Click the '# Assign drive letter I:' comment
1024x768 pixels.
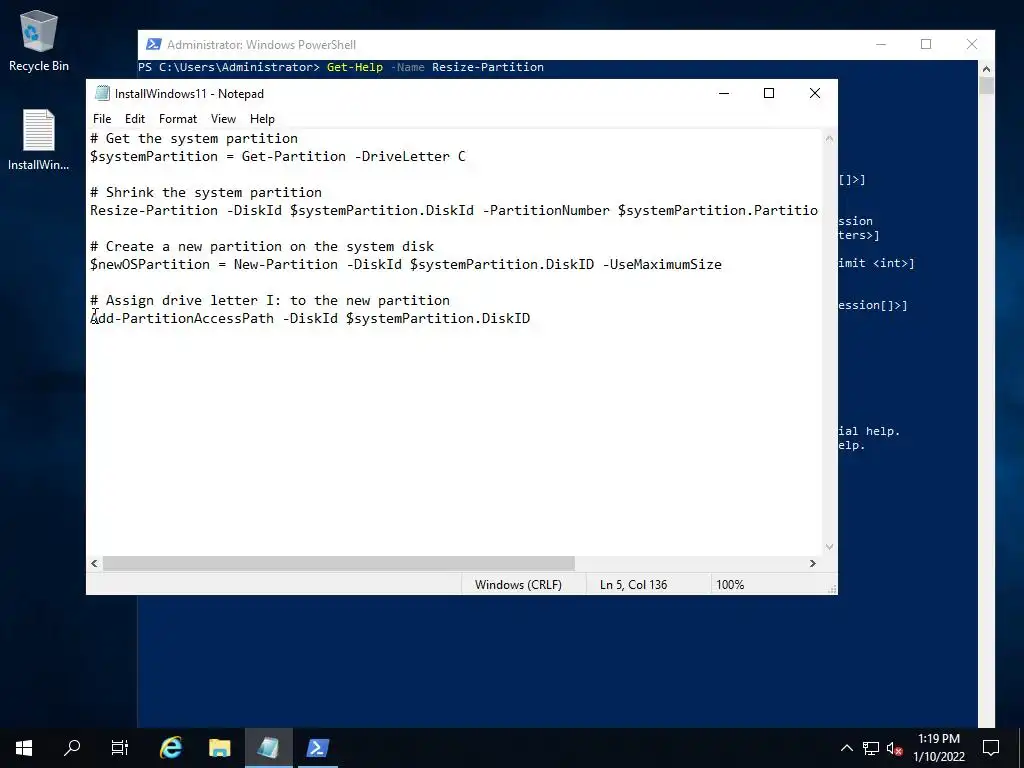click(x=270, y=300)
